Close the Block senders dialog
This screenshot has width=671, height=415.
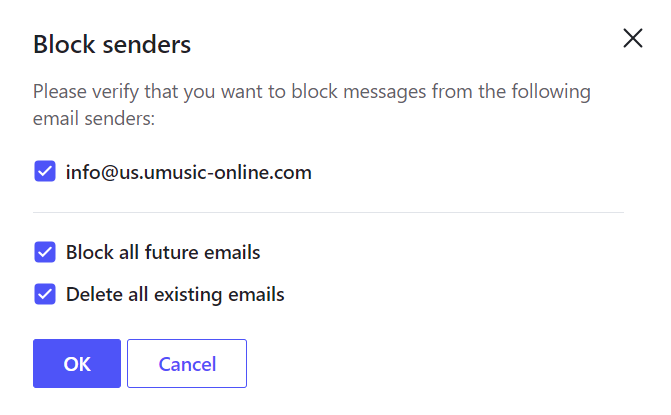(632, 39)
